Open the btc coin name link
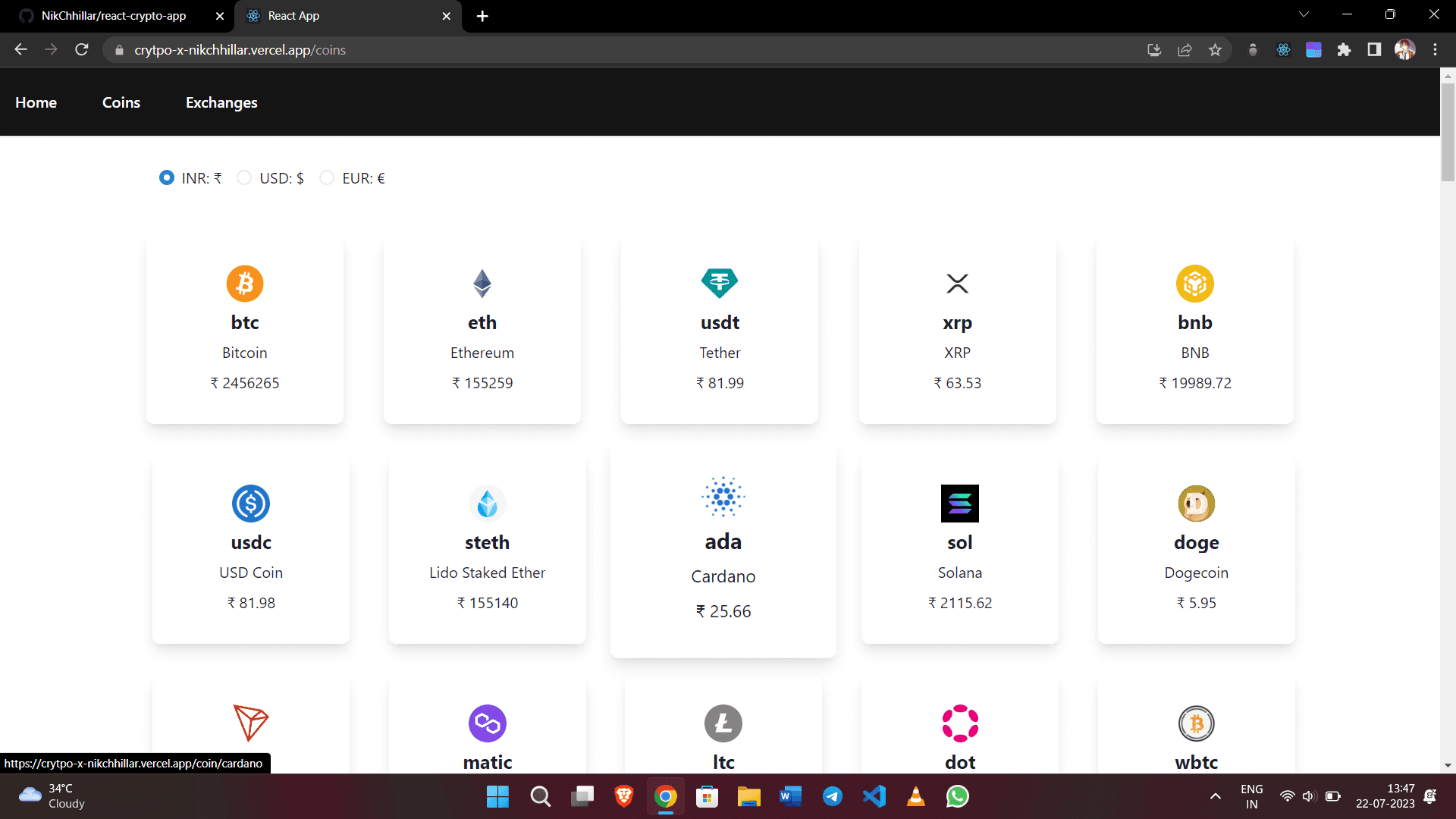 tap(245, 322)
